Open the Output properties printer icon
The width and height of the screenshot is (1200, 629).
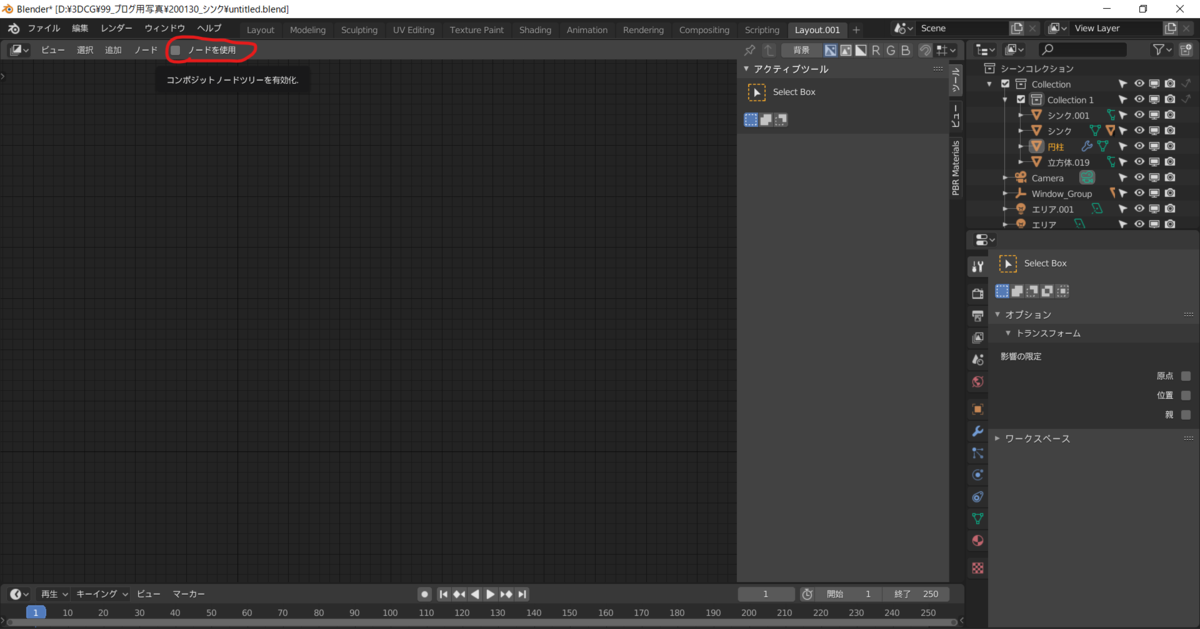pos(978,316)
